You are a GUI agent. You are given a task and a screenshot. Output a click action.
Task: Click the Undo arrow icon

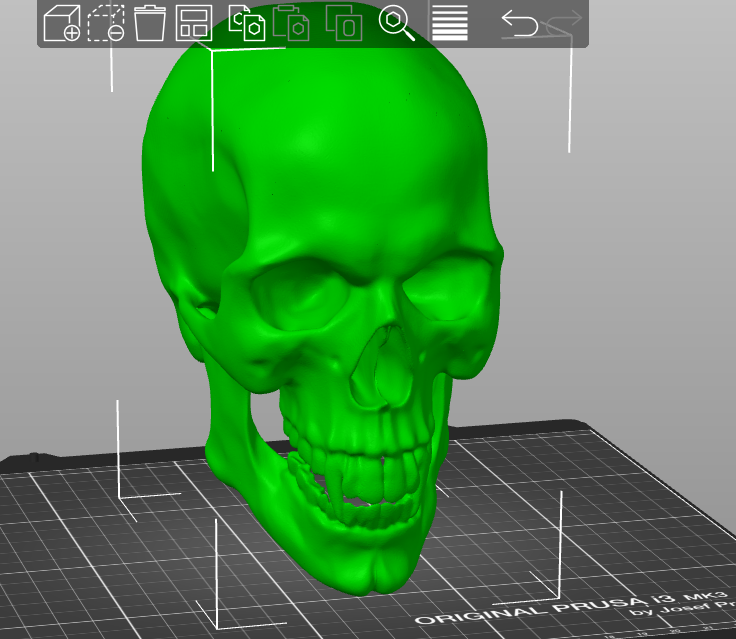pyautogui.click(x=520, y=24)
